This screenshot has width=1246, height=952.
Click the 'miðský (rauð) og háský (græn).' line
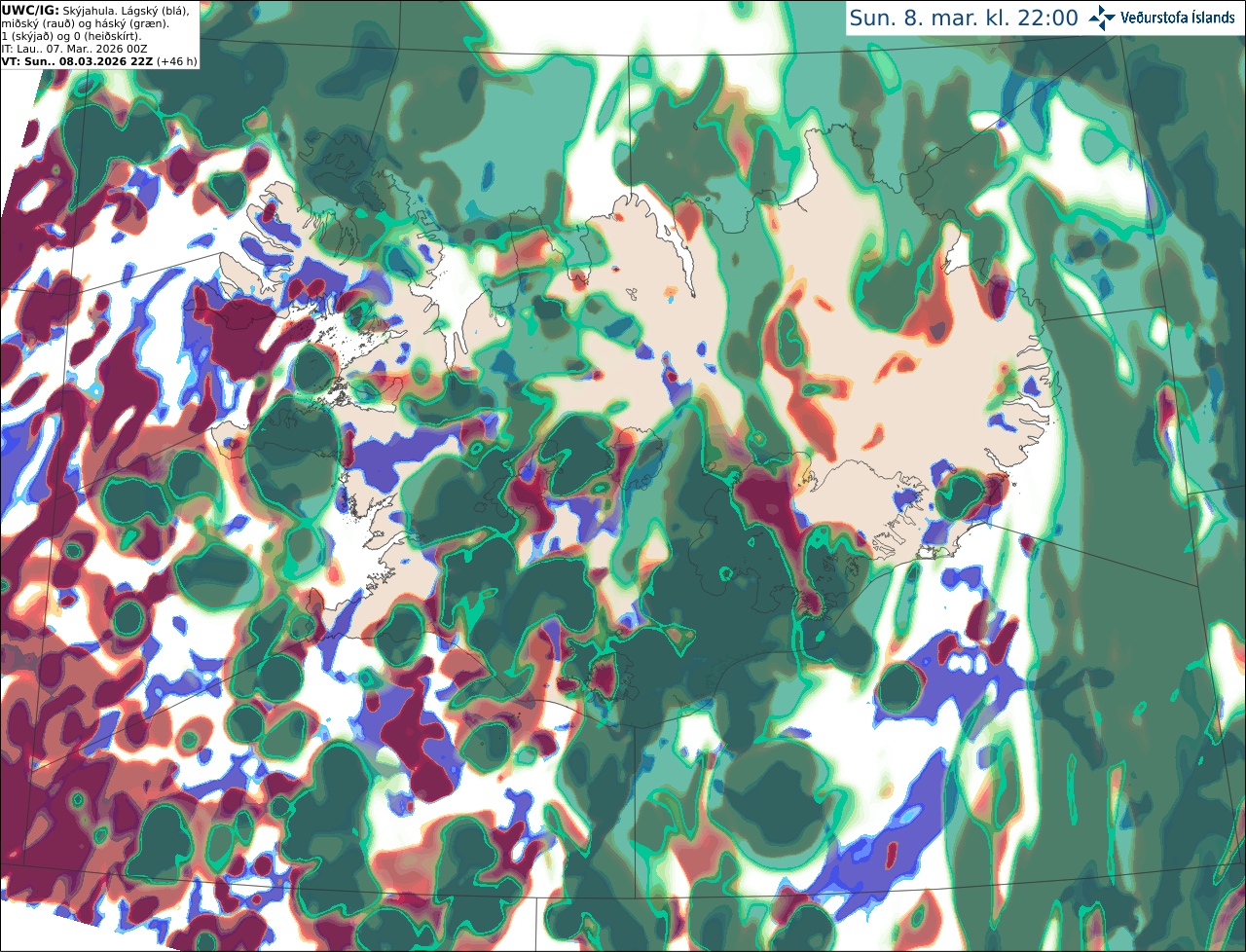(85, 23)
